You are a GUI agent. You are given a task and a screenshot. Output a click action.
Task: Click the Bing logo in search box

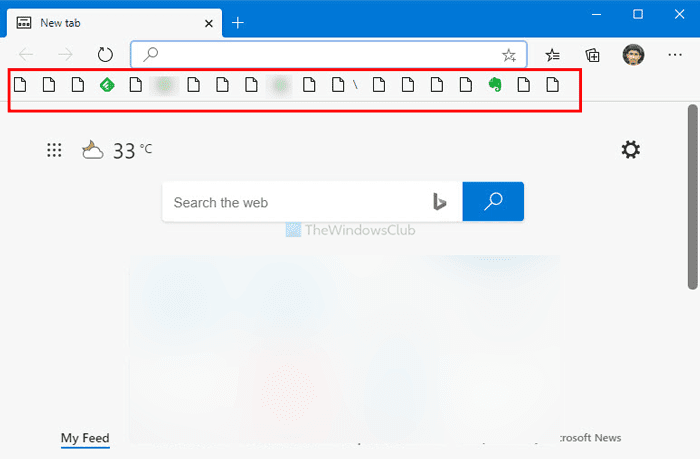439,202
